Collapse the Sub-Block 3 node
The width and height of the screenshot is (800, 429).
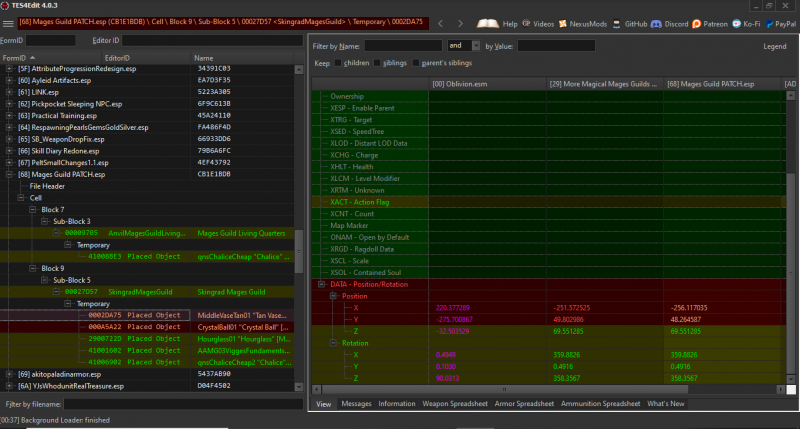click(x=44, y=221)
